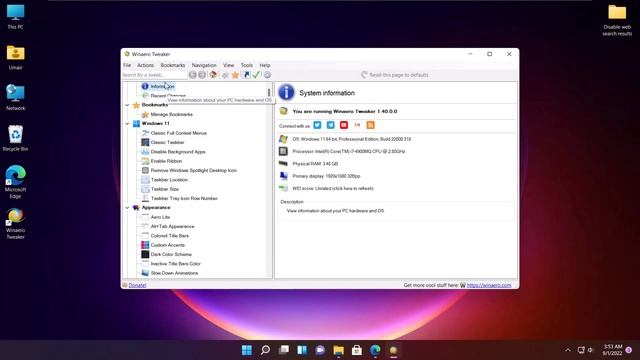640x360 pixels.
Task: Click the gold star bookmarks toolbar icon
Action: point(235,75)
